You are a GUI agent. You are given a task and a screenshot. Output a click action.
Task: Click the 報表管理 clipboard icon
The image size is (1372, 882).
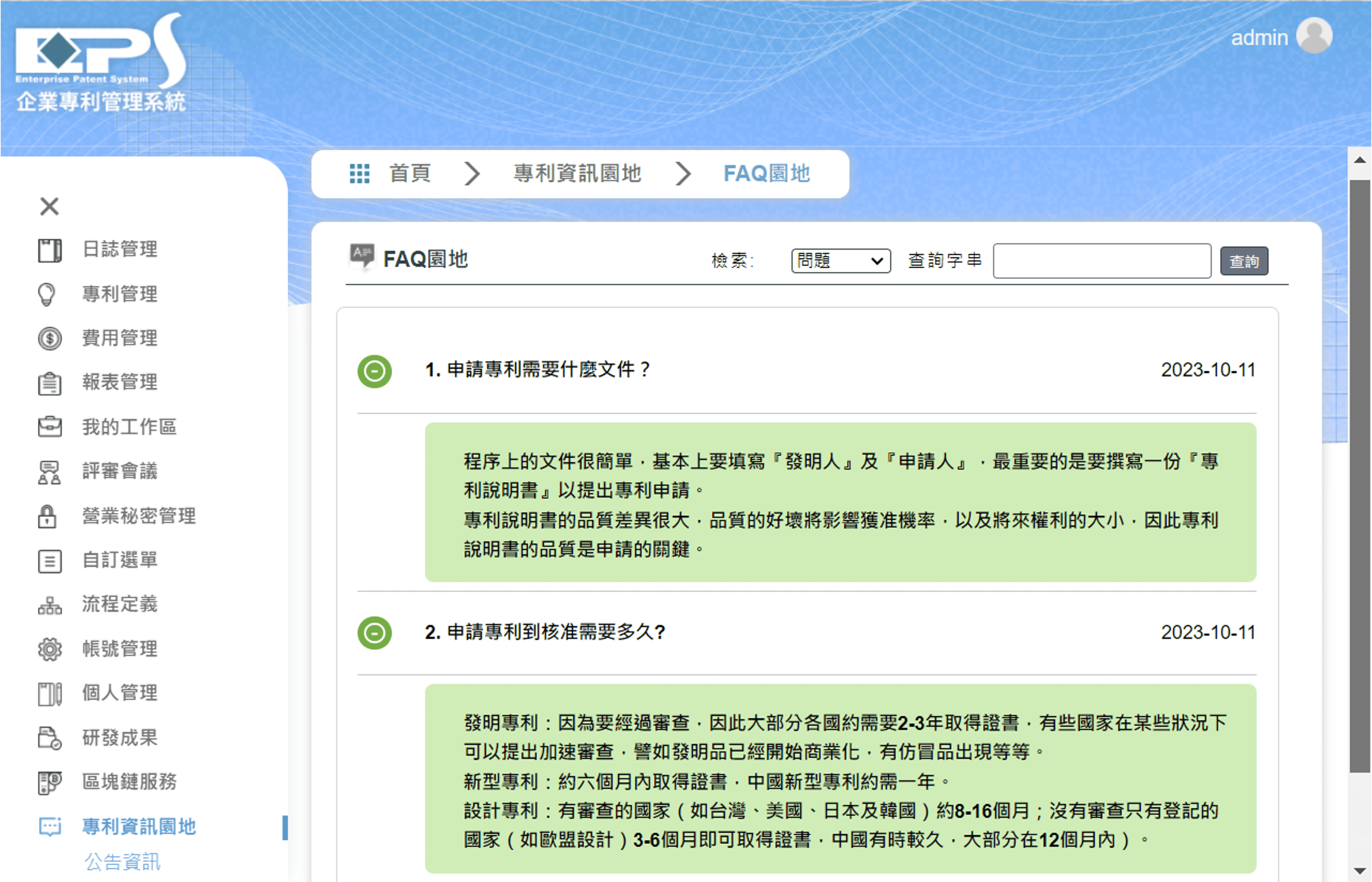tap(50, 383)
